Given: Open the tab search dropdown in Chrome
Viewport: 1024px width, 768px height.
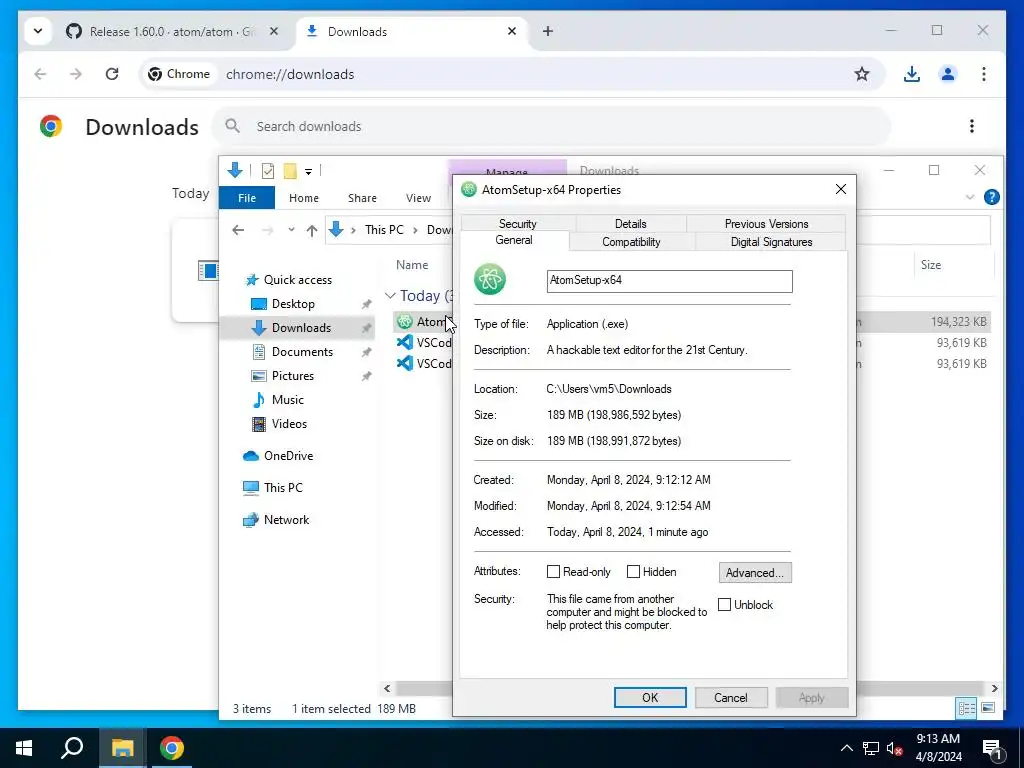Looking at the screenshot, I should 38,31.
